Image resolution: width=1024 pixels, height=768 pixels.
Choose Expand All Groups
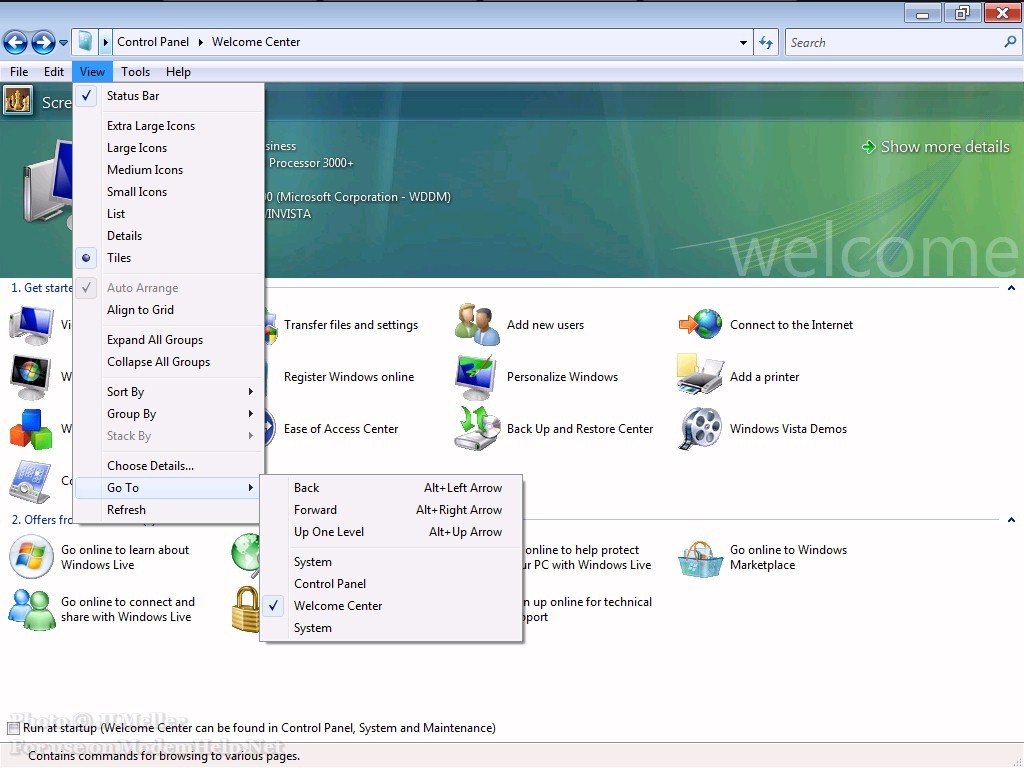pos(170,340)
